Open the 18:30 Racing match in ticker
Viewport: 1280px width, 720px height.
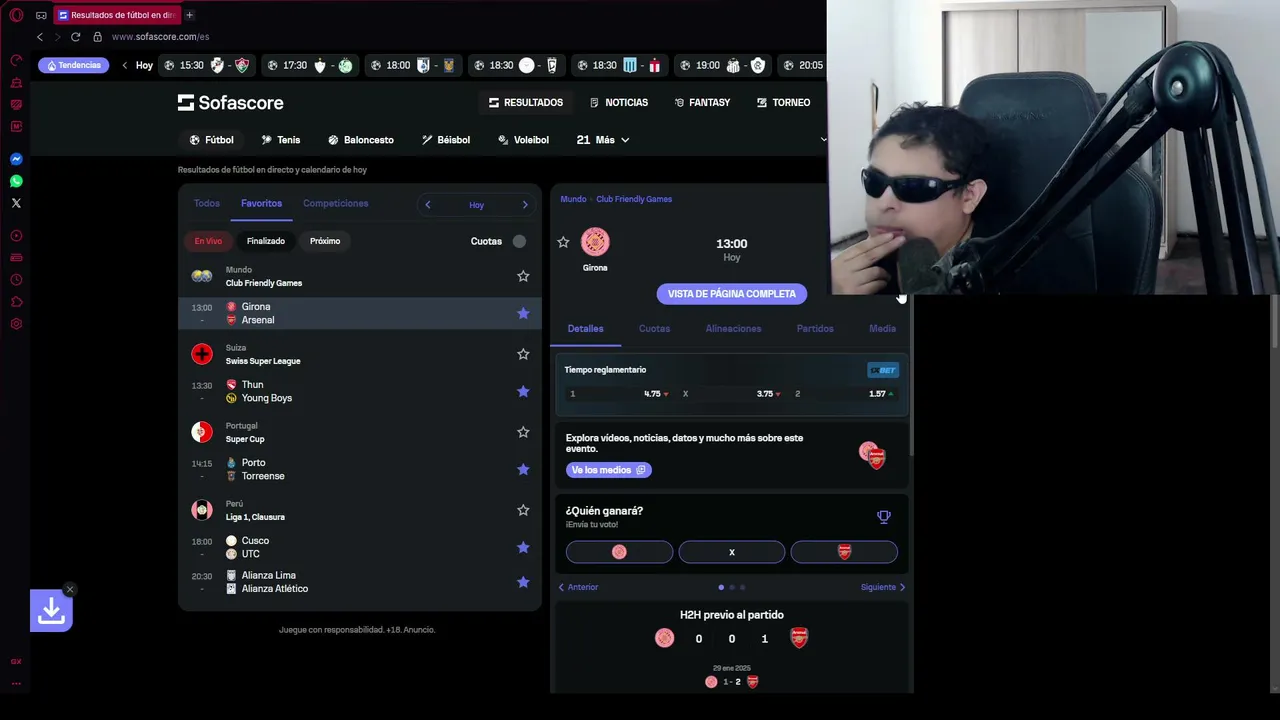619,65
